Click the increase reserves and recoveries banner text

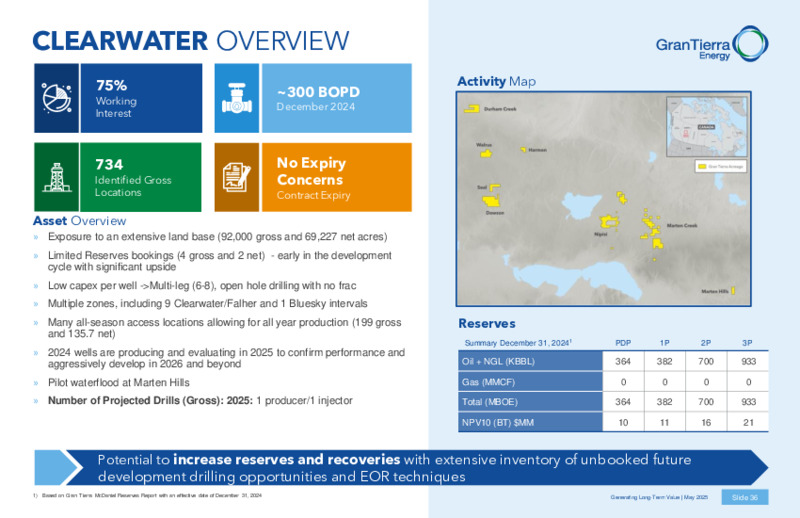pyautogui.click(x=394, y=467)
